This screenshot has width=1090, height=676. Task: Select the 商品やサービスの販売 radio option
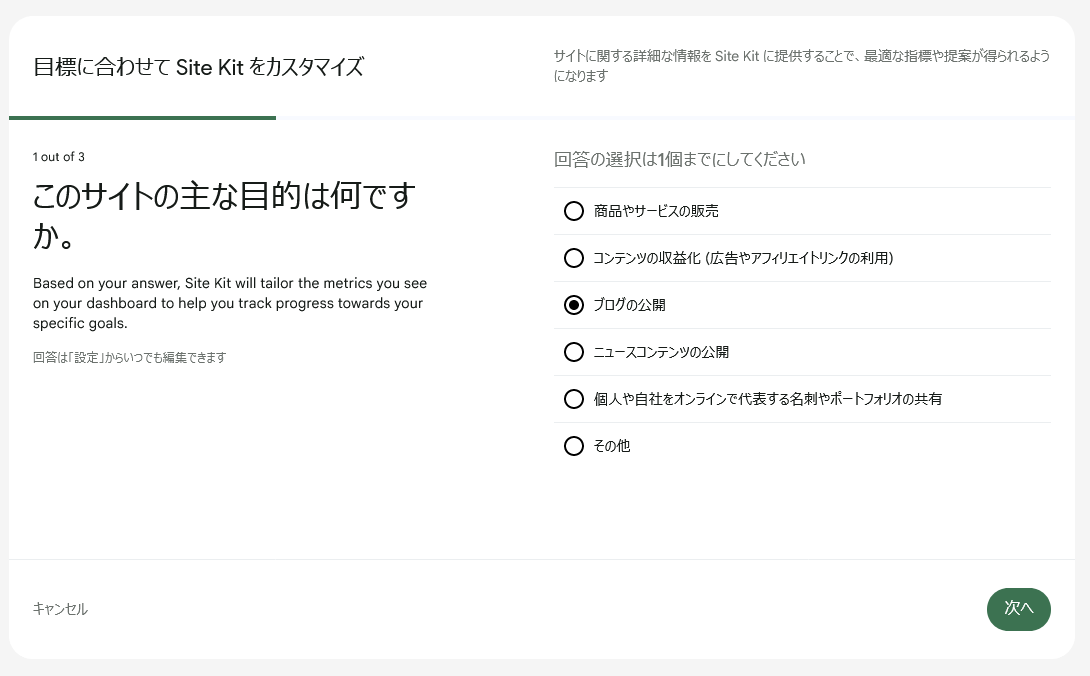[574, 211]
